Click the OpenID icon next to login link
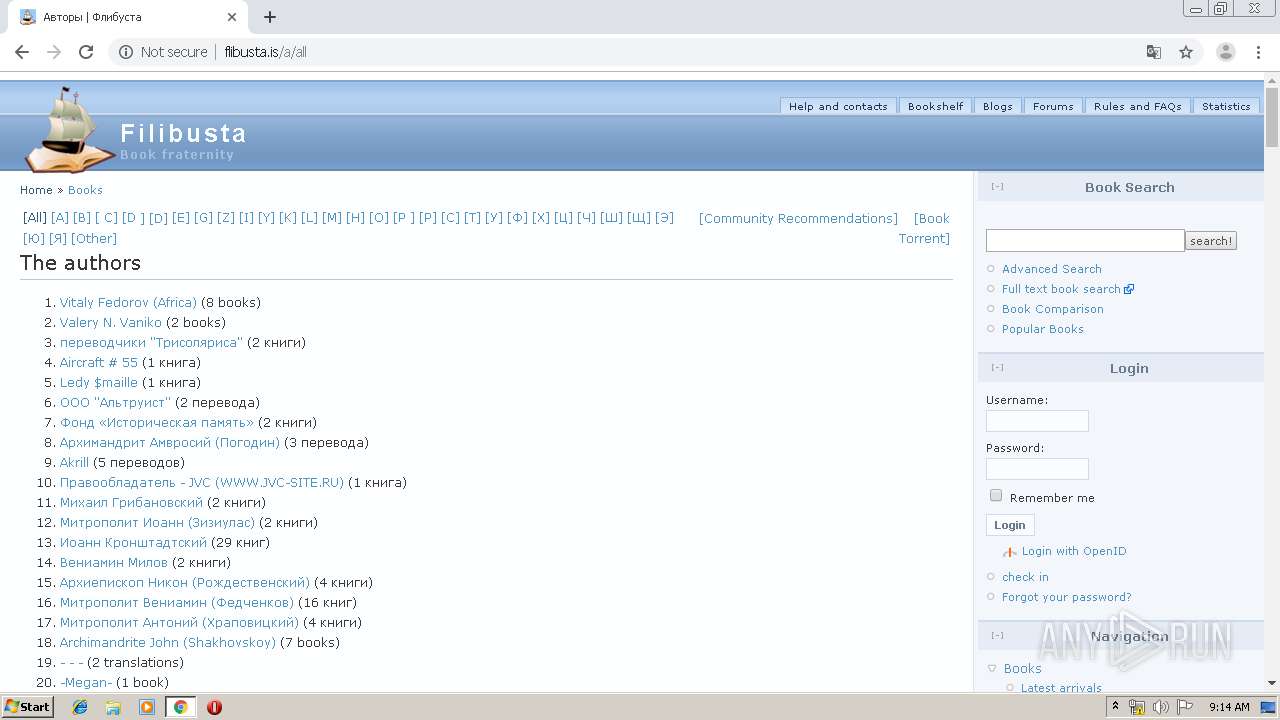This screenshot has width=1280, height=720. [x=1009, y=552]
